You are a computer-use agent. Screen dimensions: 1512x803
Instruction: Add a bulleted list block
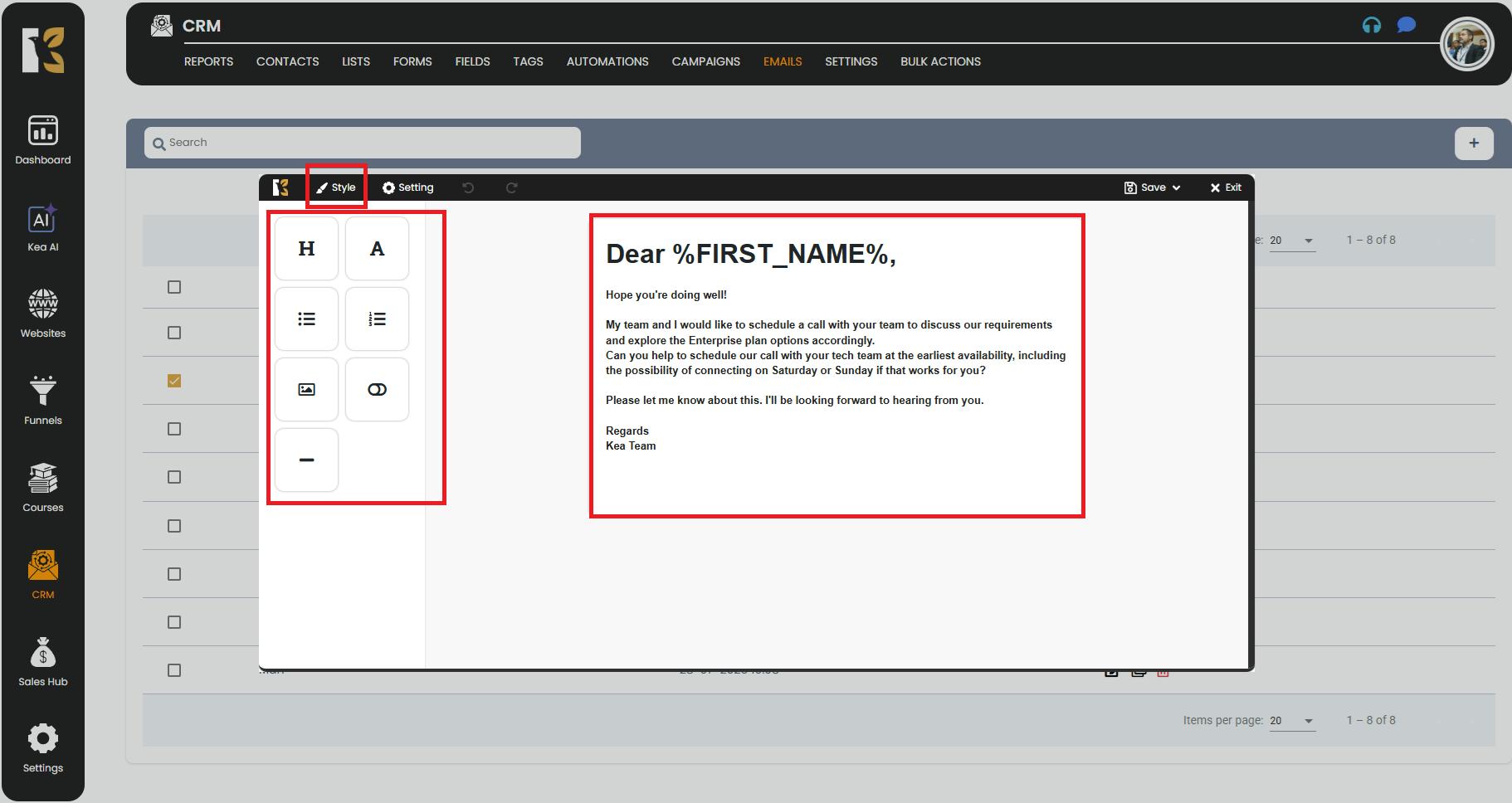[x=306, y=319]
